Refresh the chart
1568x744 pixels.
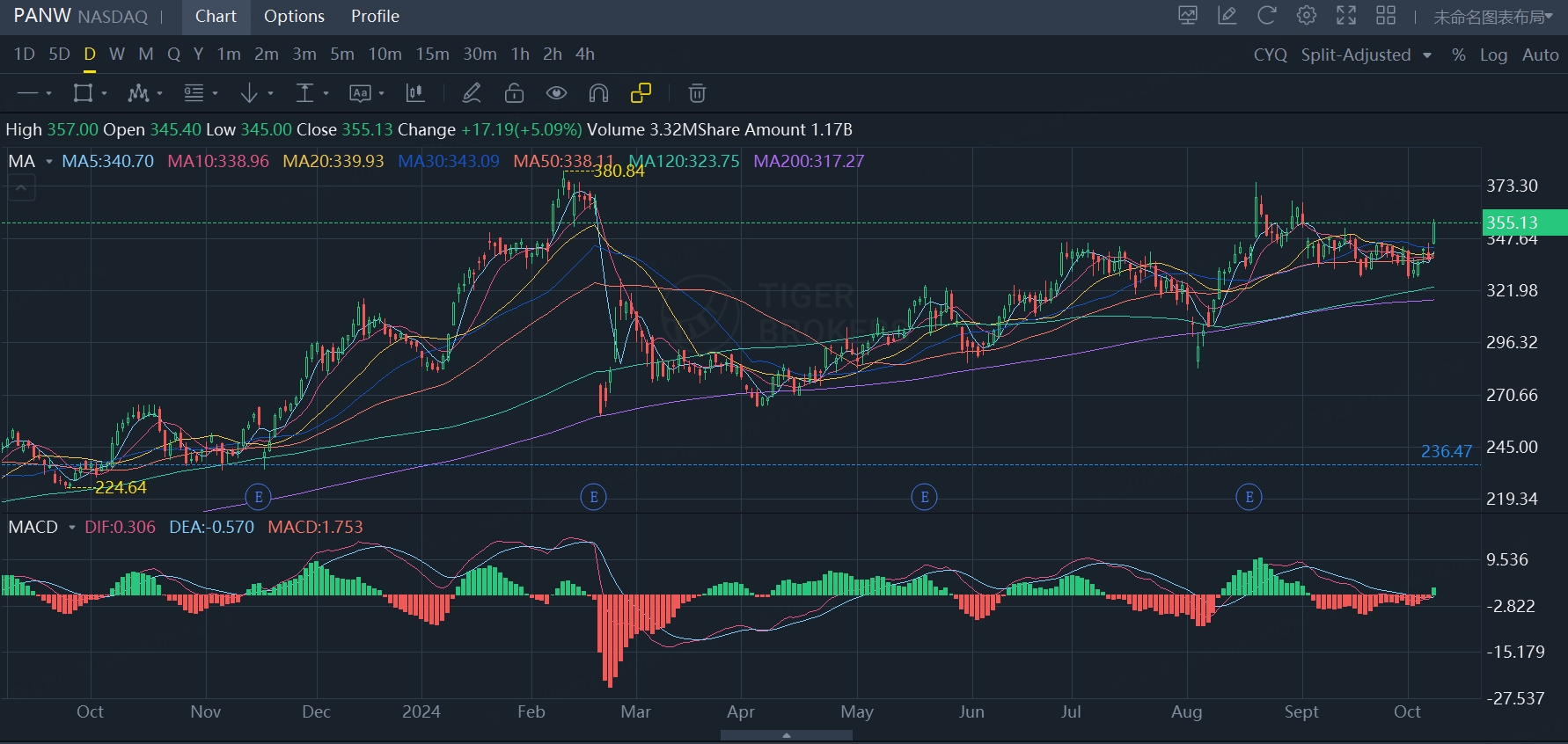tap(1267, 15)
